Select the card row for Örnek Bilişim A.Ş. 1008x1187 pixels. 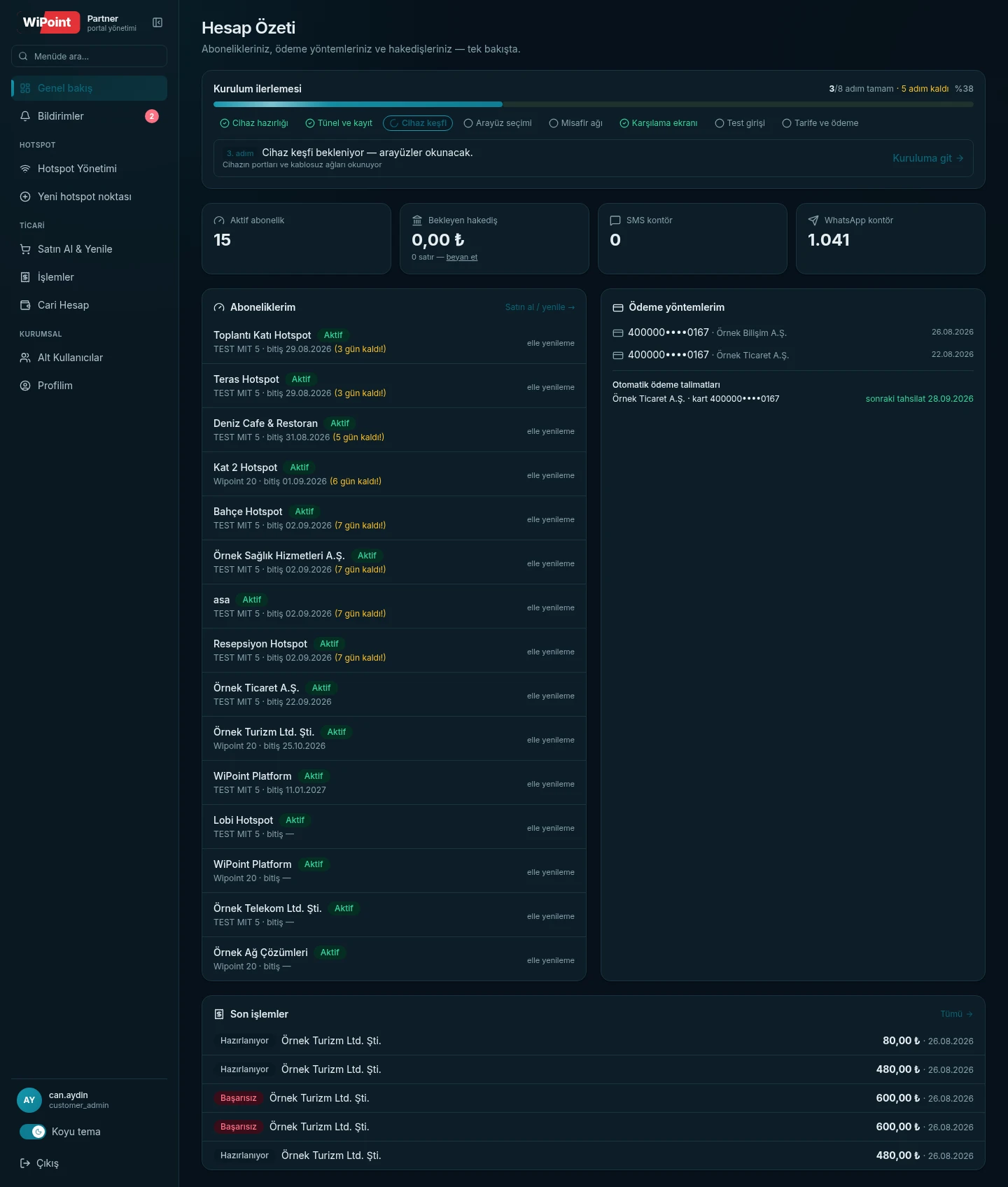click(x=793, y=332)
